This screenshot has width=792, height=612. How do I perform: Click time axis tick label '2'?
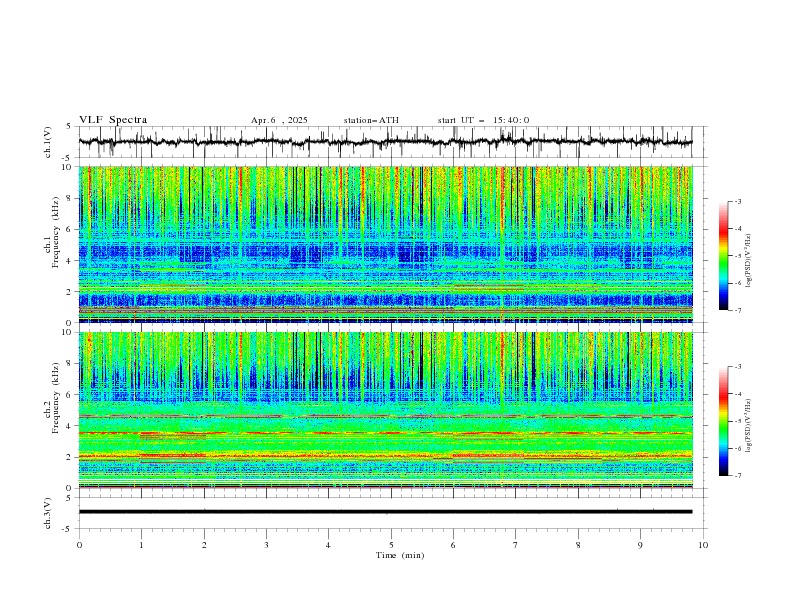pos(204,545)
